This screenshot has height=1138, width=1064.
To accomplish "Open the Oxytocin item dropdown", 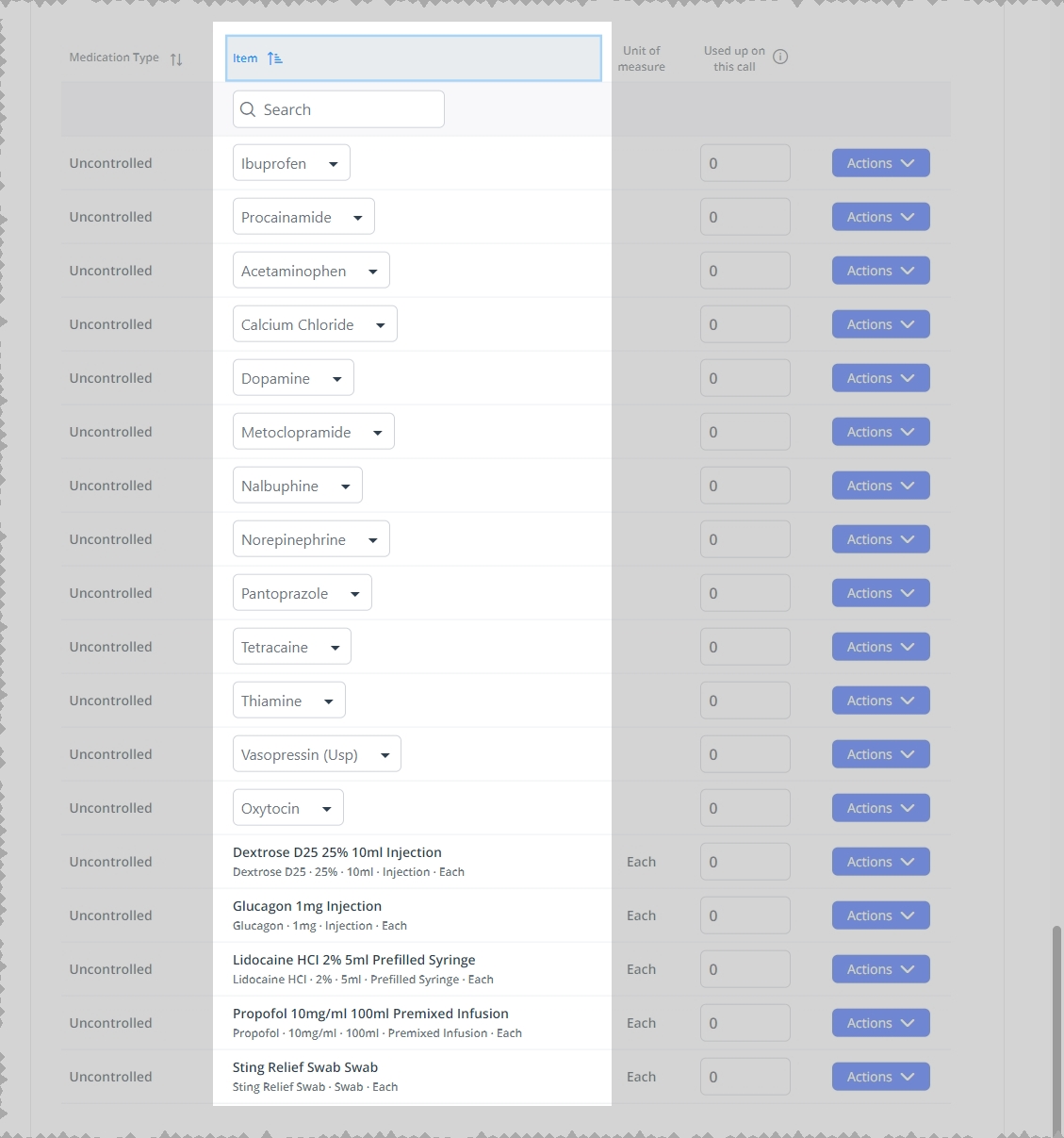I will 287,808.
